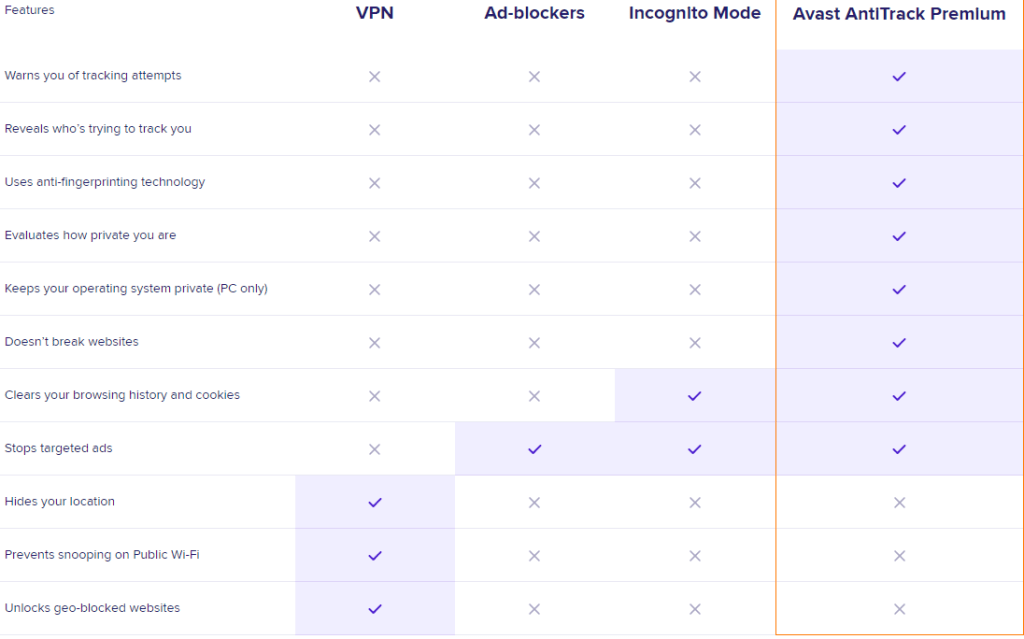The image size is (1024, 639).
Task: Click the Reveals who's trying to track you row
Action: 98,129
